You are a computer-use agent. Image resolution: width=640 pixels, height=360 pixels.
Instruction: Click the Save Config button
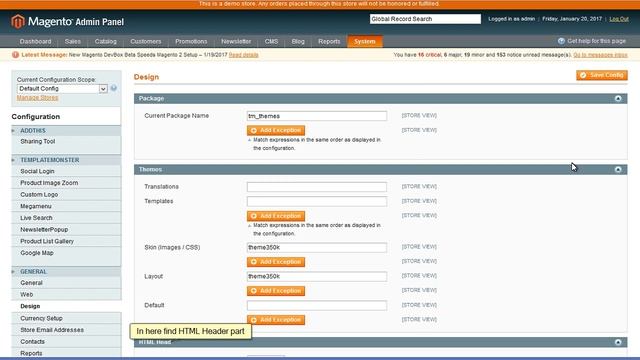pos(602,75)
